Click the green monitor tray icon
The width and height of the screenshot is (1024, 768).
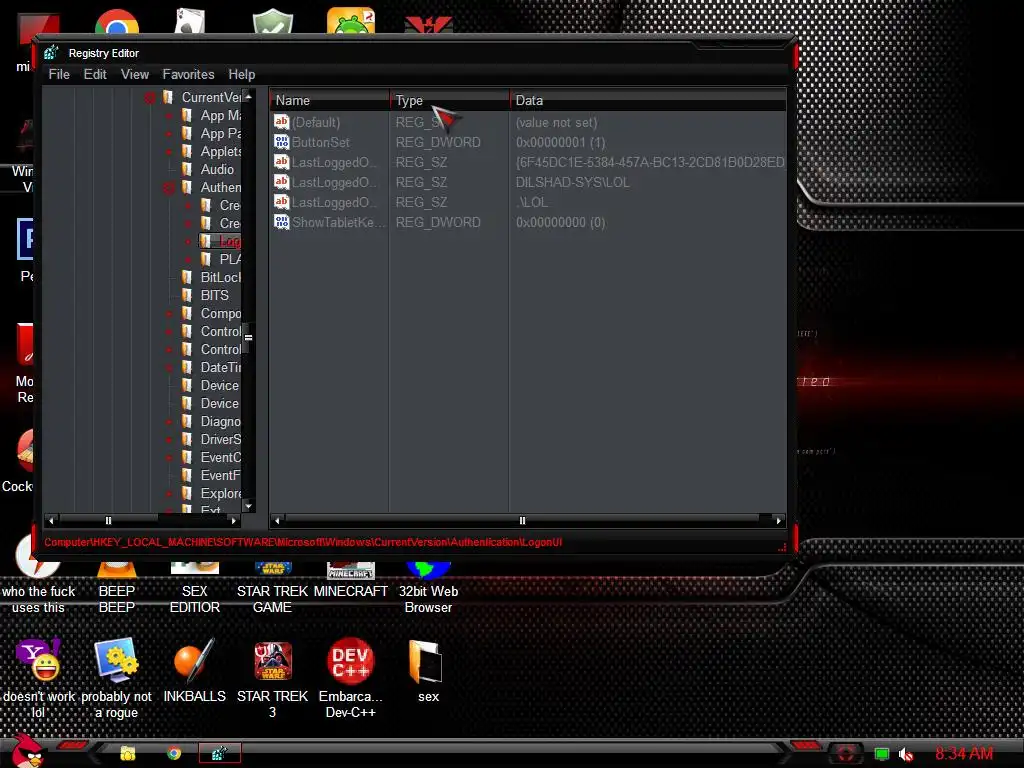881,754
